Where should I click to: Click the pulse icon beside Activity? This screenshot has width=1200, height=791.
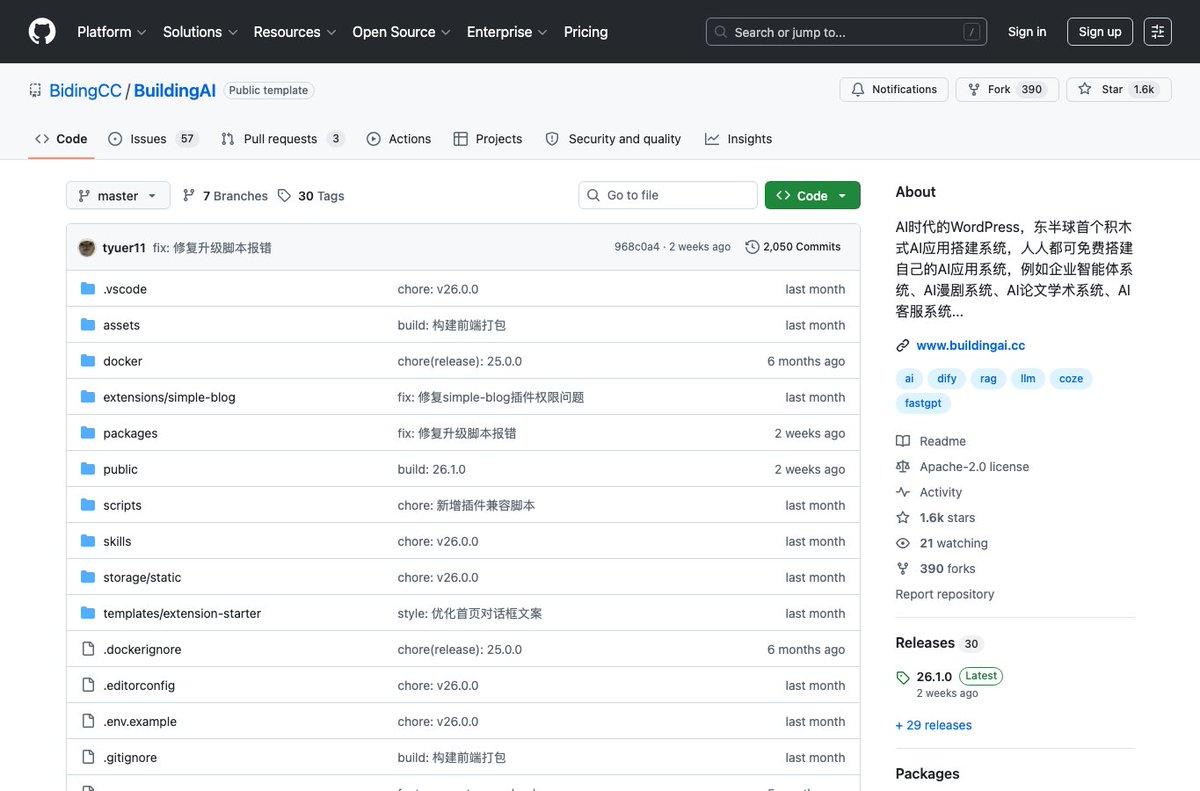click(x=903, y=492)
